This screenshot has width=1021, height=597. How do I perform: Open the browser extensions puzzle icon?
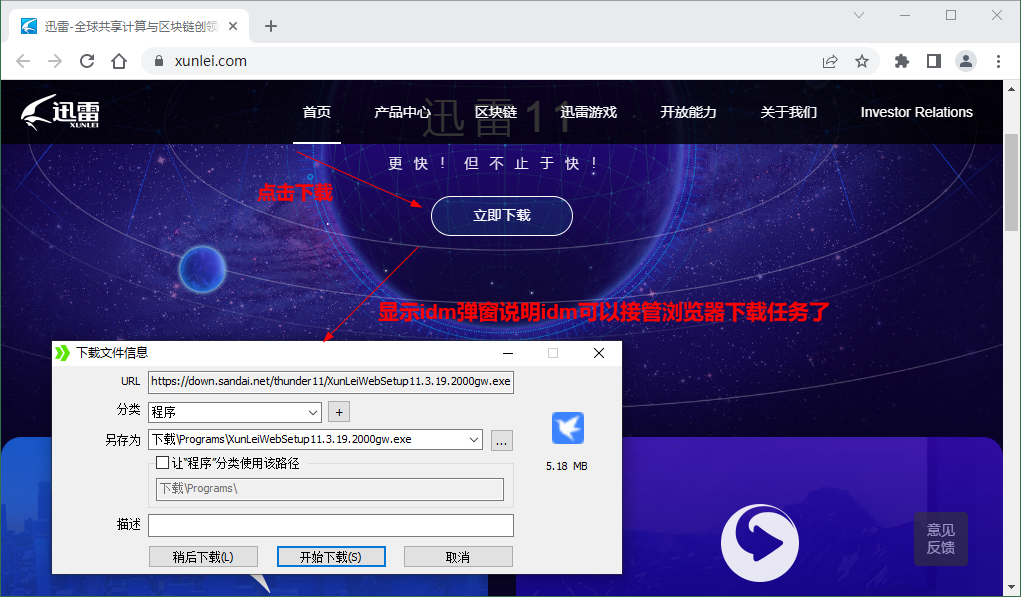(x=901, y=61)
